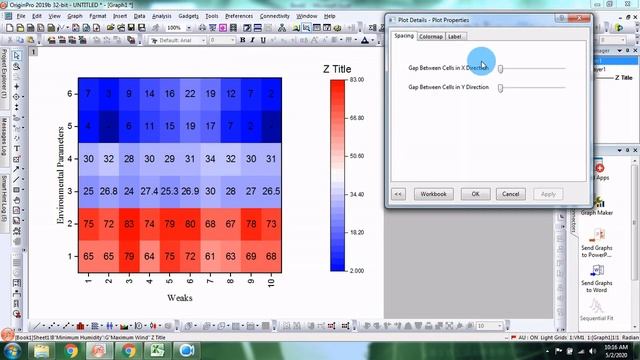Toggle Bold formatting
This screenshot has width=640, height=360.
[x=242, y=40]
